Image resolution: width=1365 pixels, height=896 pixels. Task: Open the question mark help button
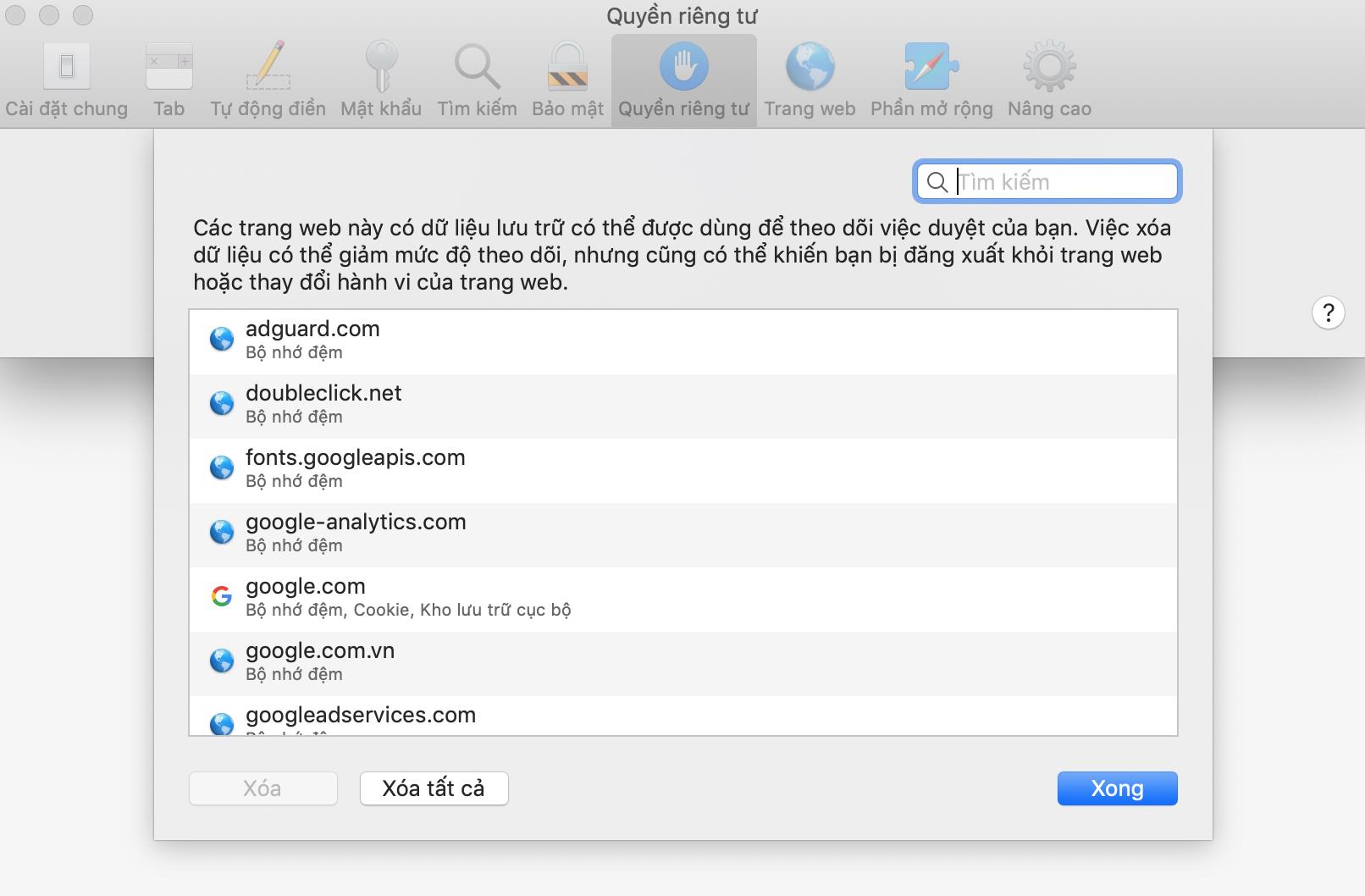pyautogui.click(x=1328, y=312)
